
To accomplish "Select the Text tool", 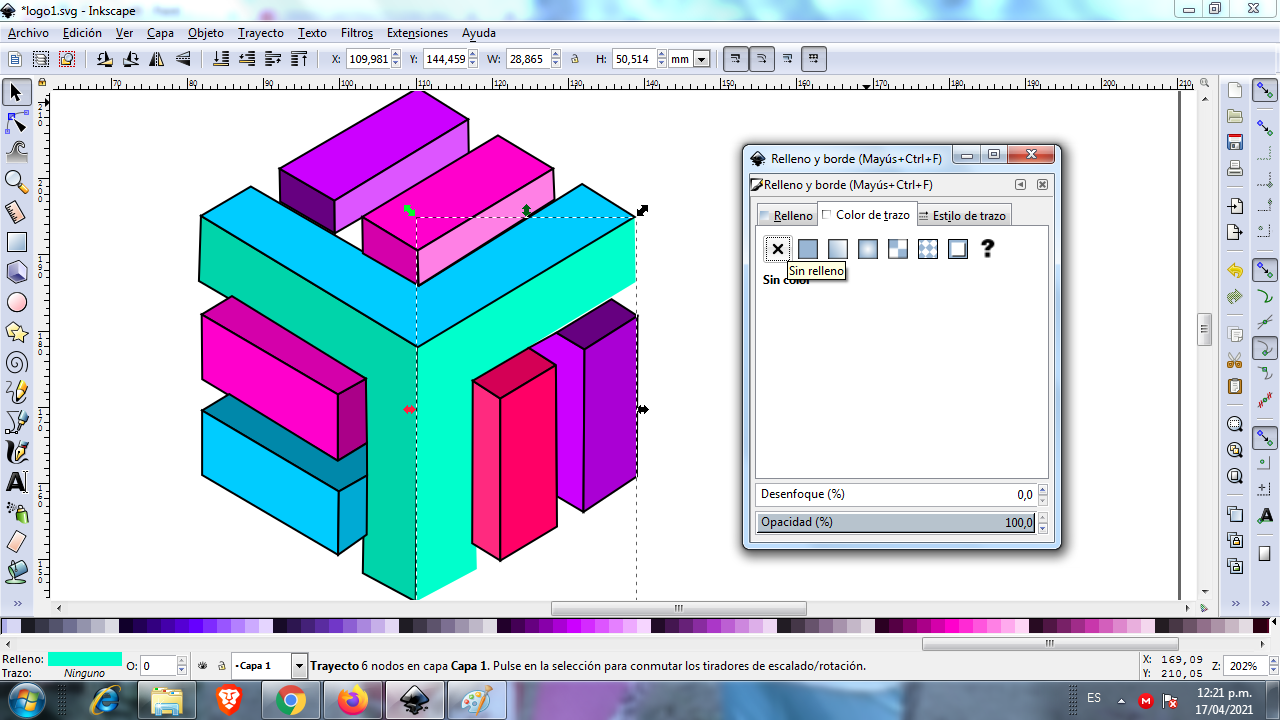I will click(16, 482).
